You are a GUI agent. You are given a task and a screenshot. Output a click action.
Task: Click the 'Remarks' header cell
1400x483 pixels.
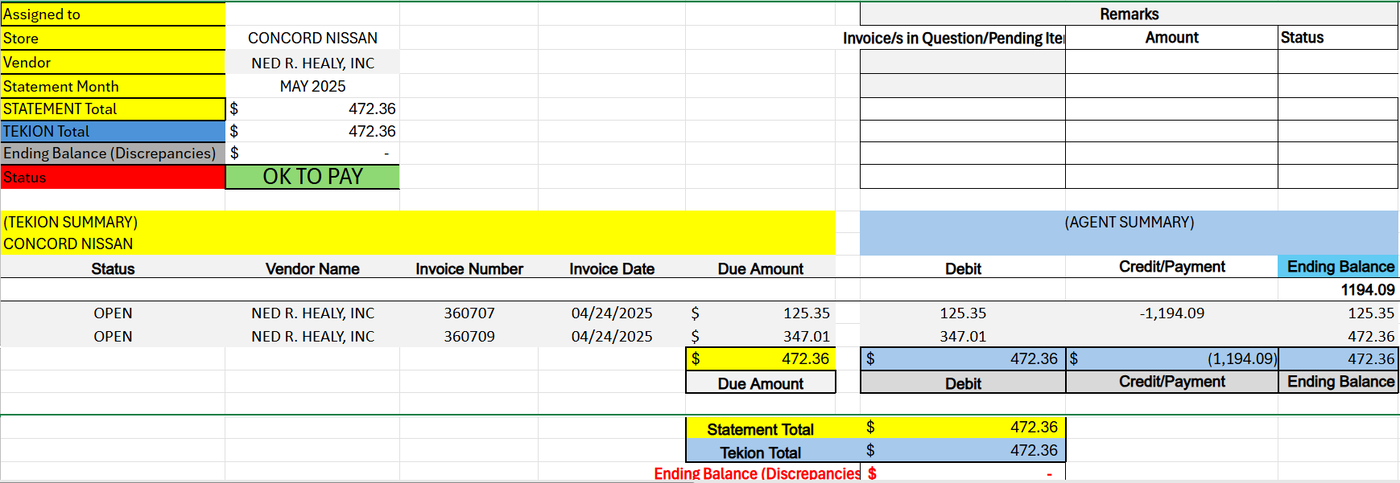coord(1129,14)
